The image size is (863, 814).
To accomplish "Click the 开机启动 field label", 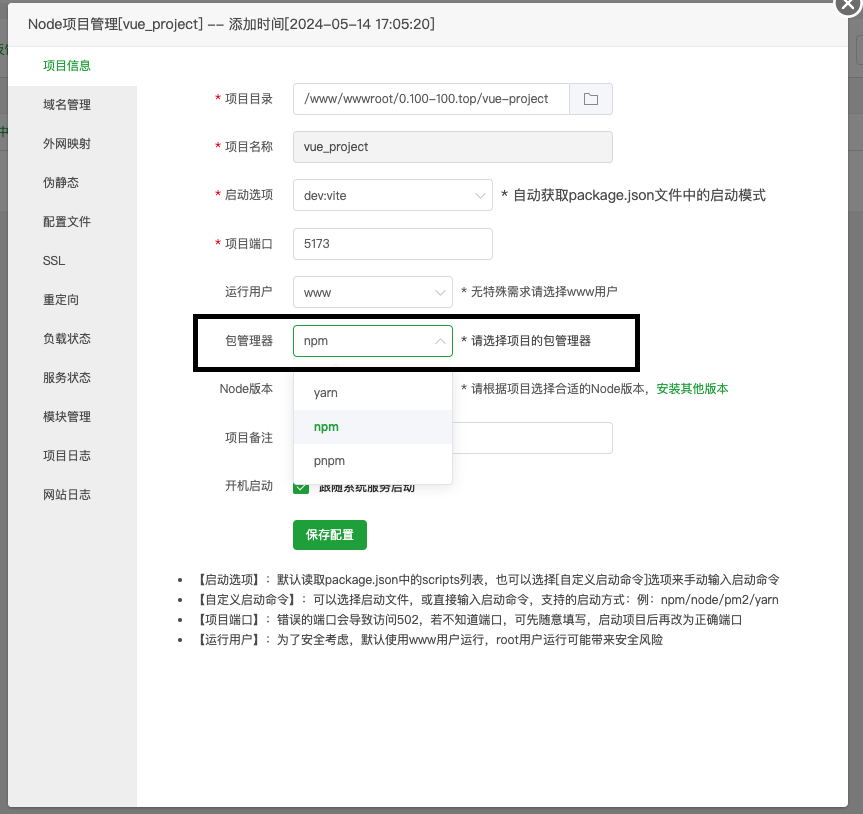I will coord(249,486).
